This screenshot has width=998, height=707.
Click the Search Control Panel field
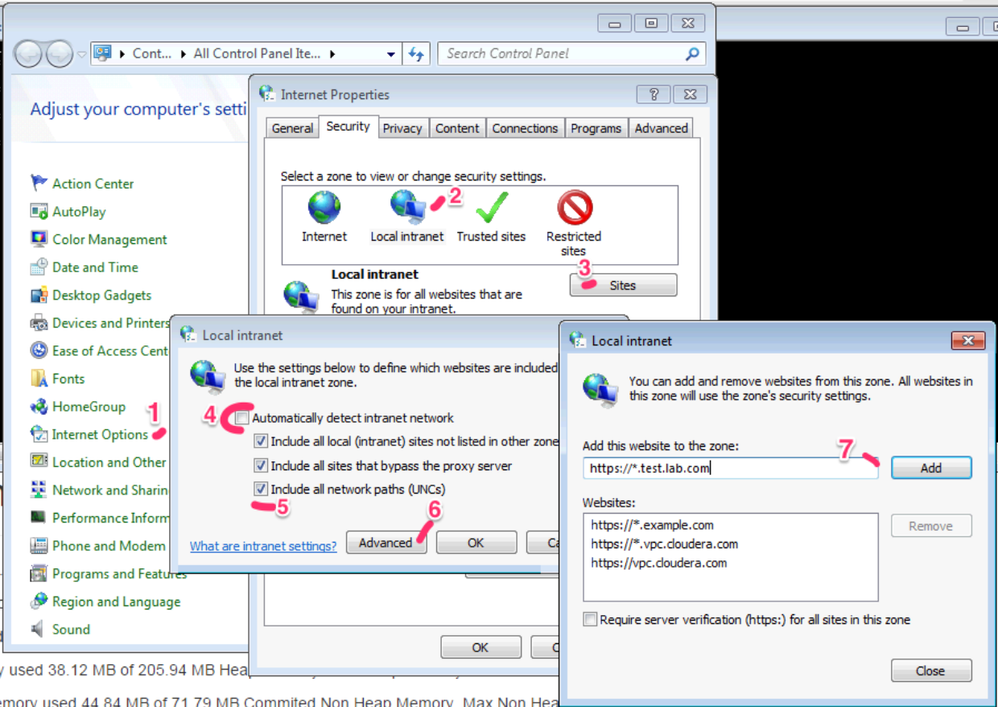pos(572,54)
